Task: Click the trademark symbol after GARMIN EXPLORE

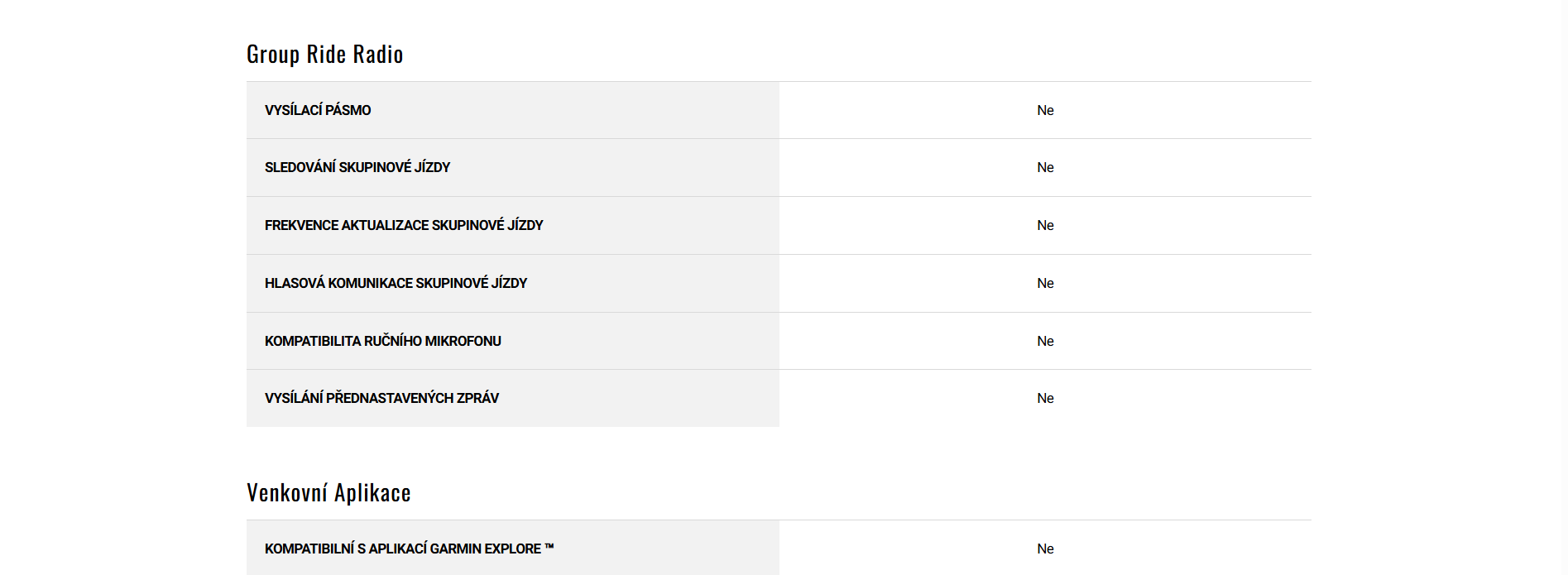Action: pyautogui.click(x=549, y=547)
